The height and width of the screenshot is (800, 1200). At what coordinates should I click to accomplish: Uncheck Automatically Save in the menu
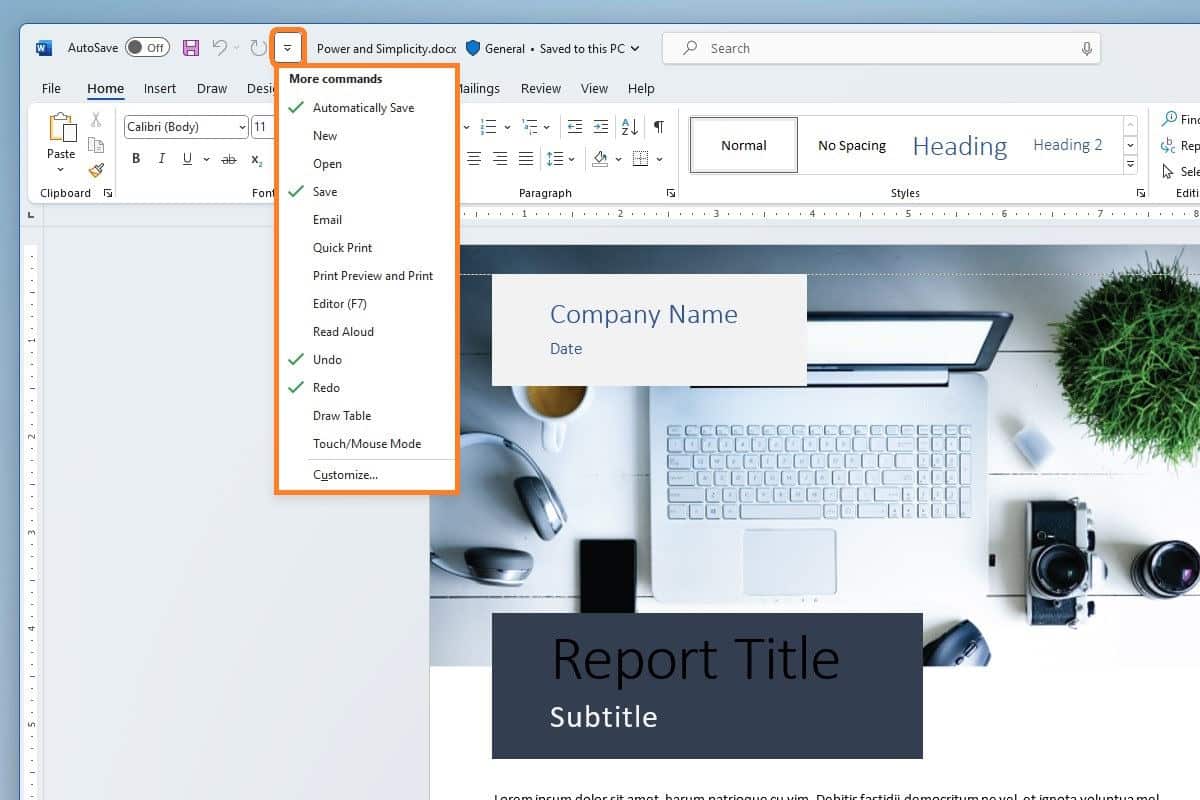tap(363, 108)
